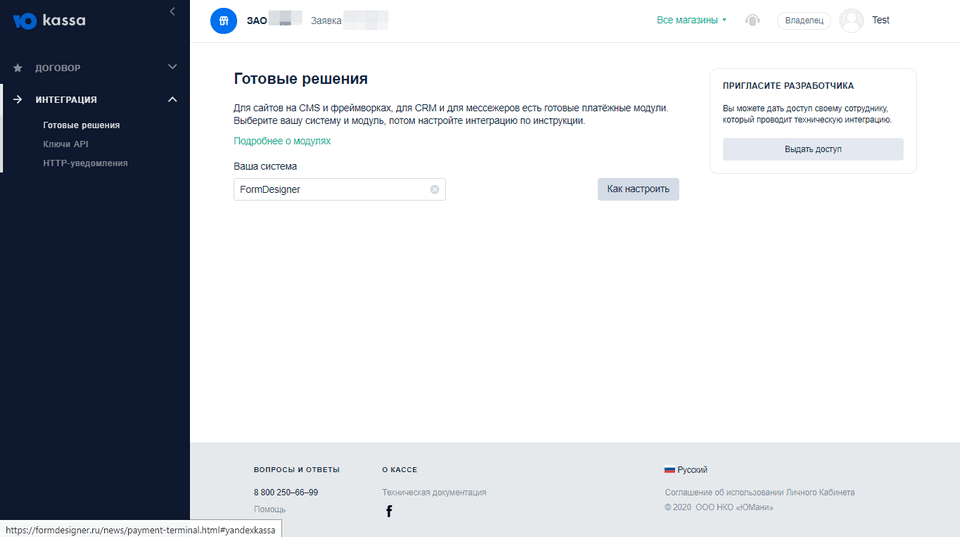This screenshot has height=537, width=960.
Task: Expand the Договор menu section
Action: (x=172, y=67)
